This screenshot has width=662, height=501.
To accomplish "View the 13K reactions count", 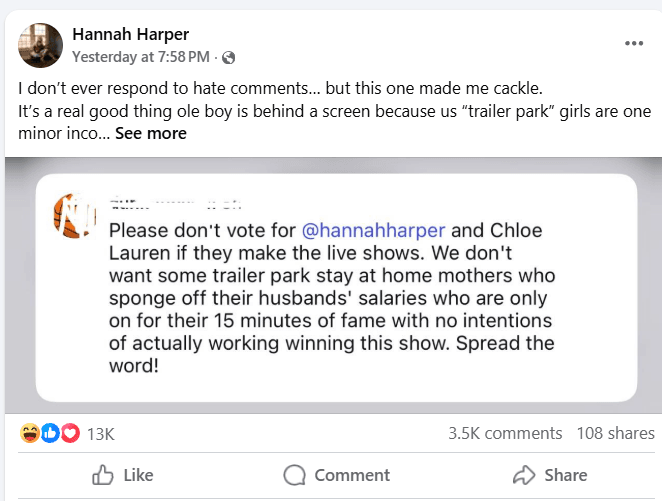I will point(101,434).
